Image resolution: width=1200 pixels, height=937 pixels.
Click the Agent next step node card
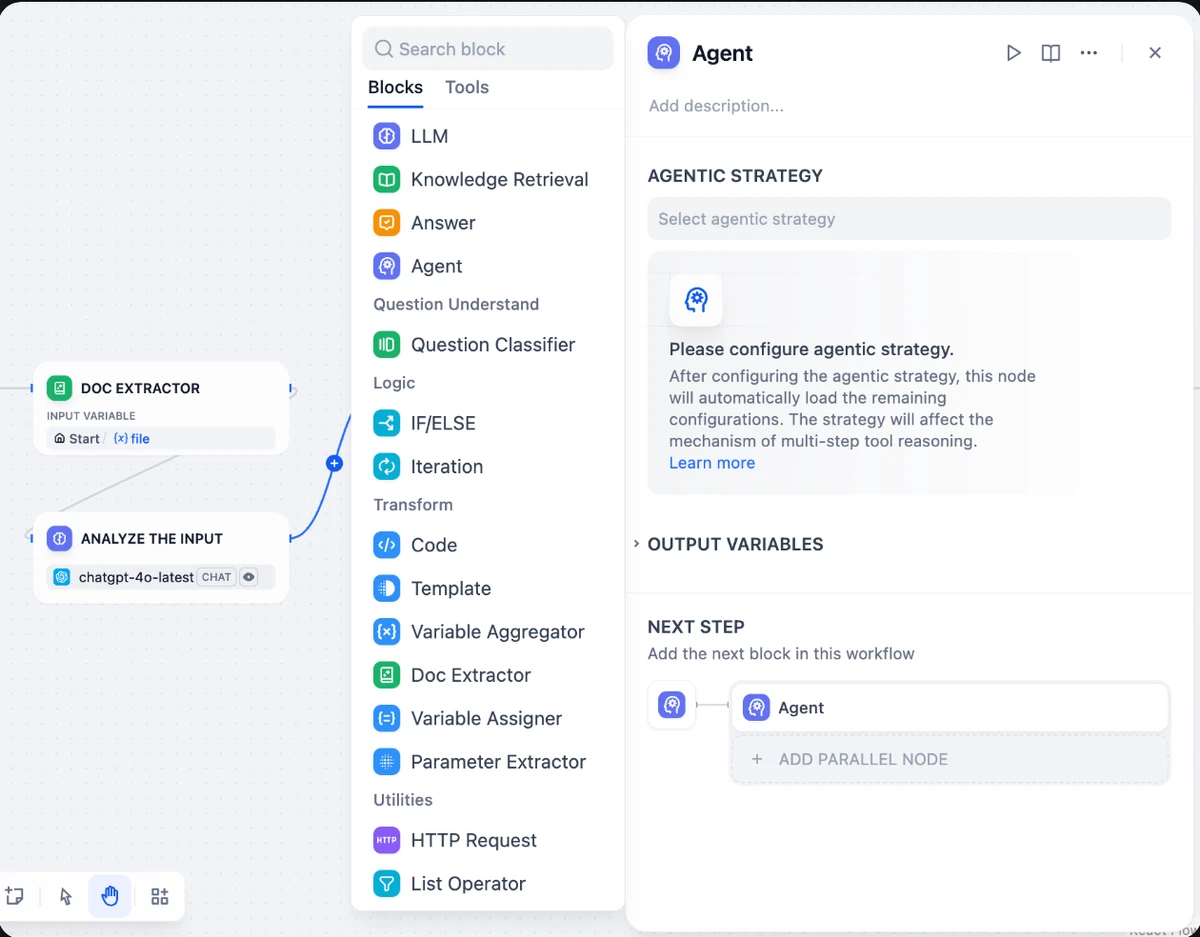click(950, 708)
